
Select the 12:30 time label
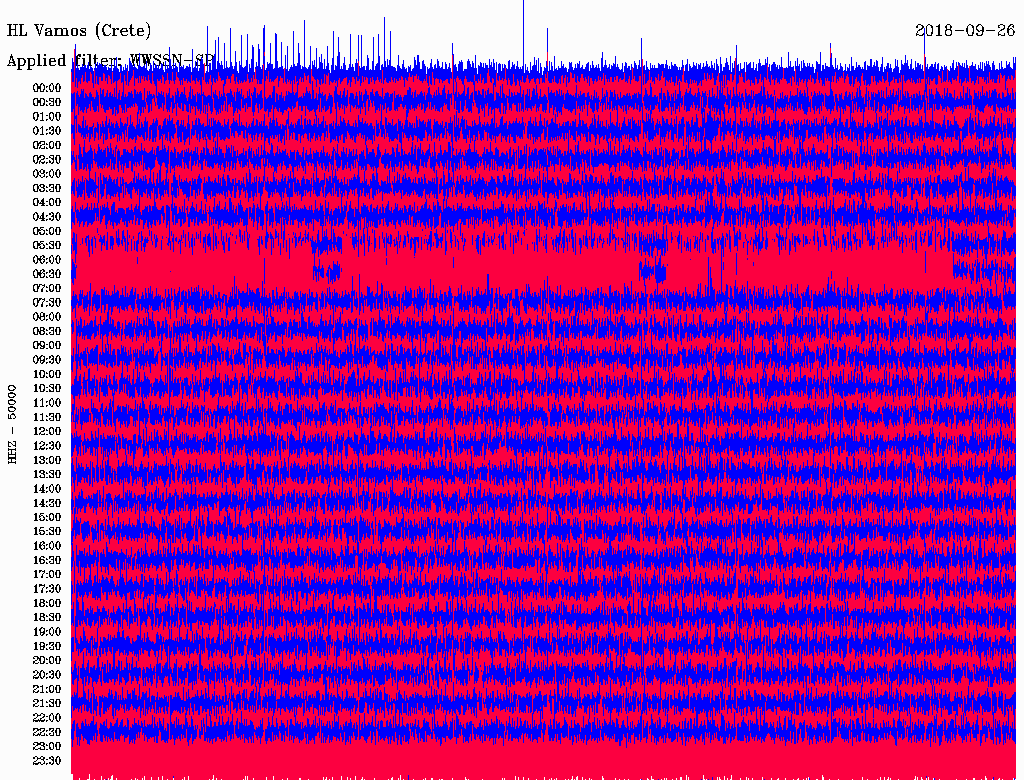(x=47, y=446)
